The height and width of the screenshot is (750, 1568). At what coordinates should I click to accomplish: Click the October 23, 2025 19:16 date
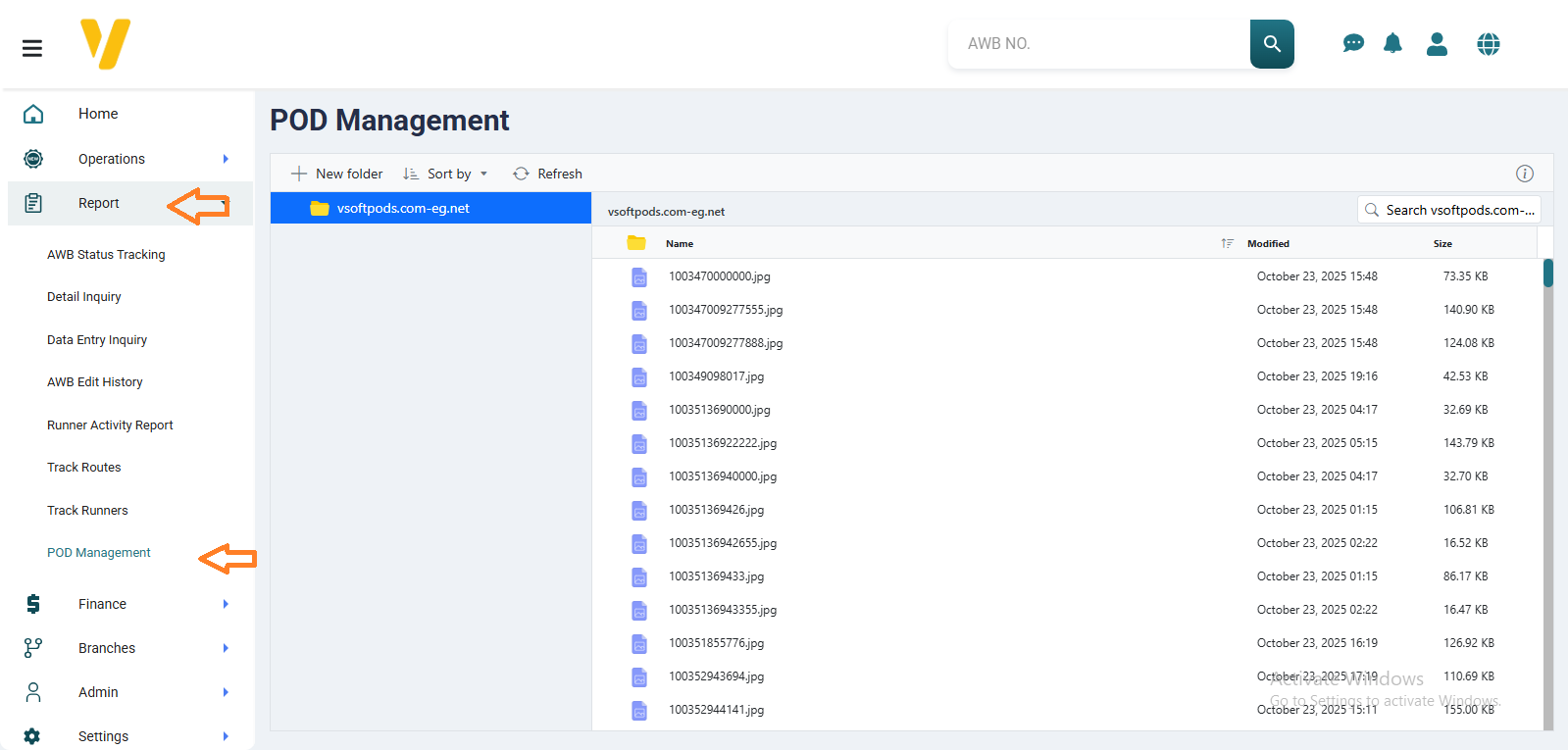point(1317,376)
